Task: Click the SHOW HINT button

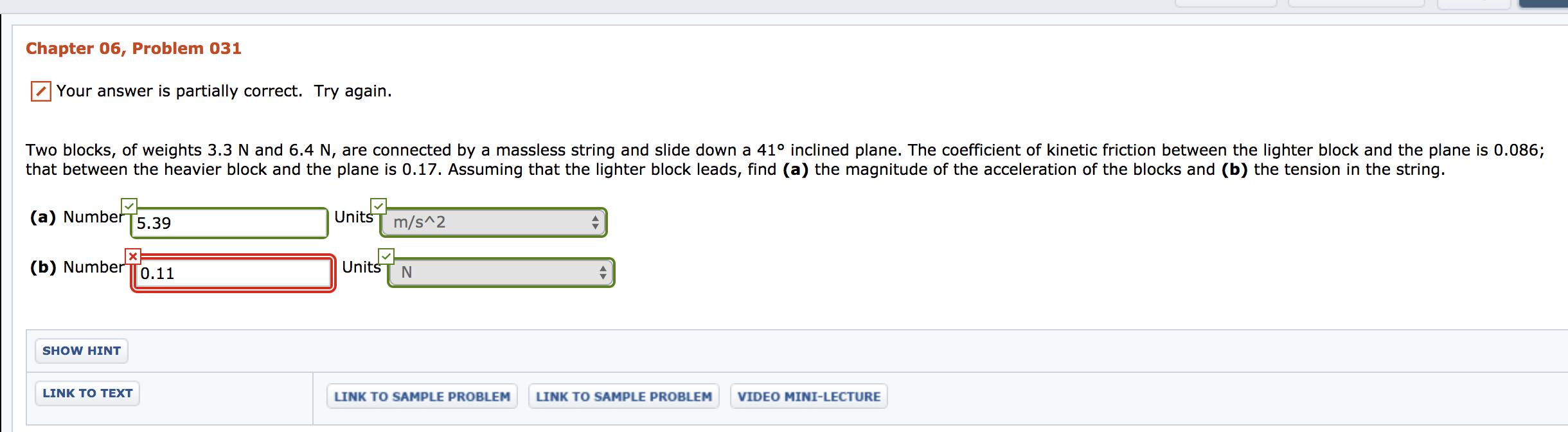Action: click(81, 351)
